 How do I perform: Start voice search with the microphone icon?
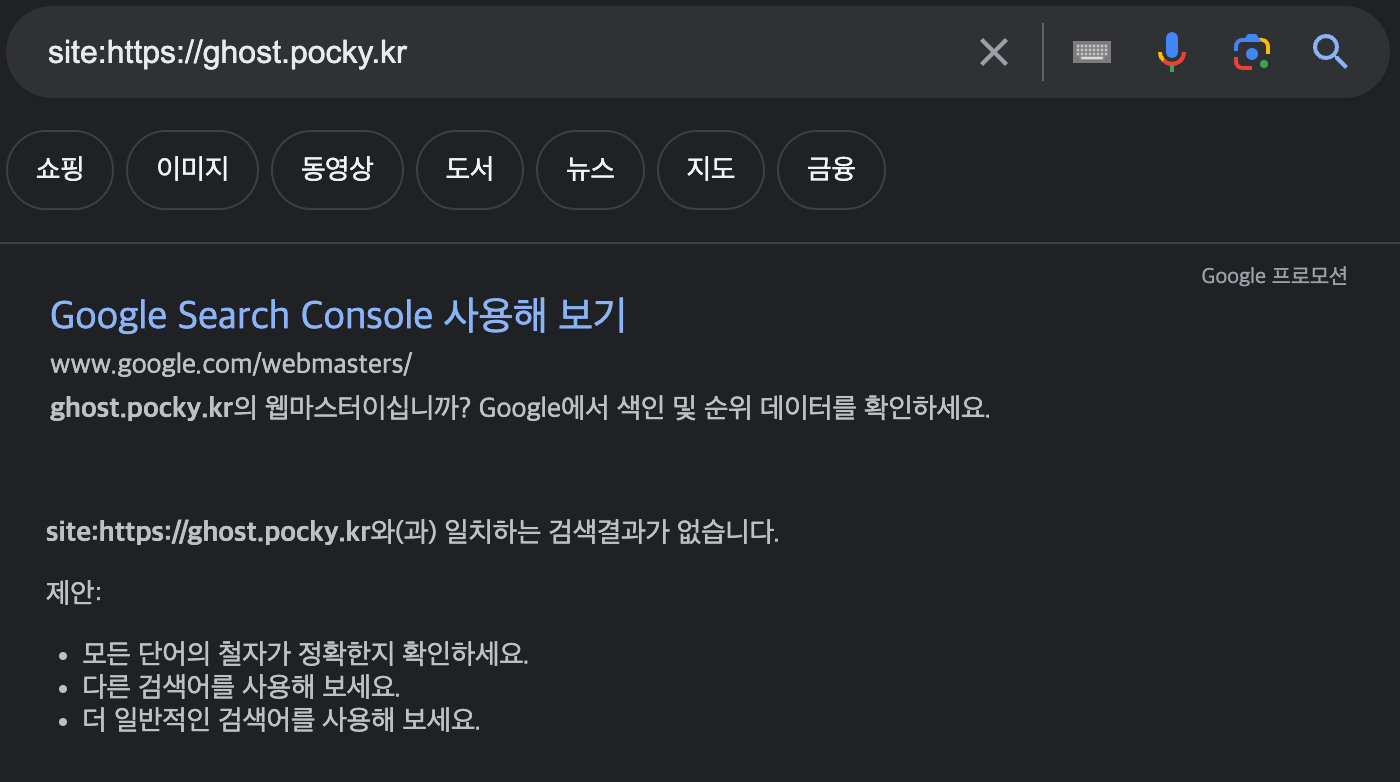[x=1172, y=52]
